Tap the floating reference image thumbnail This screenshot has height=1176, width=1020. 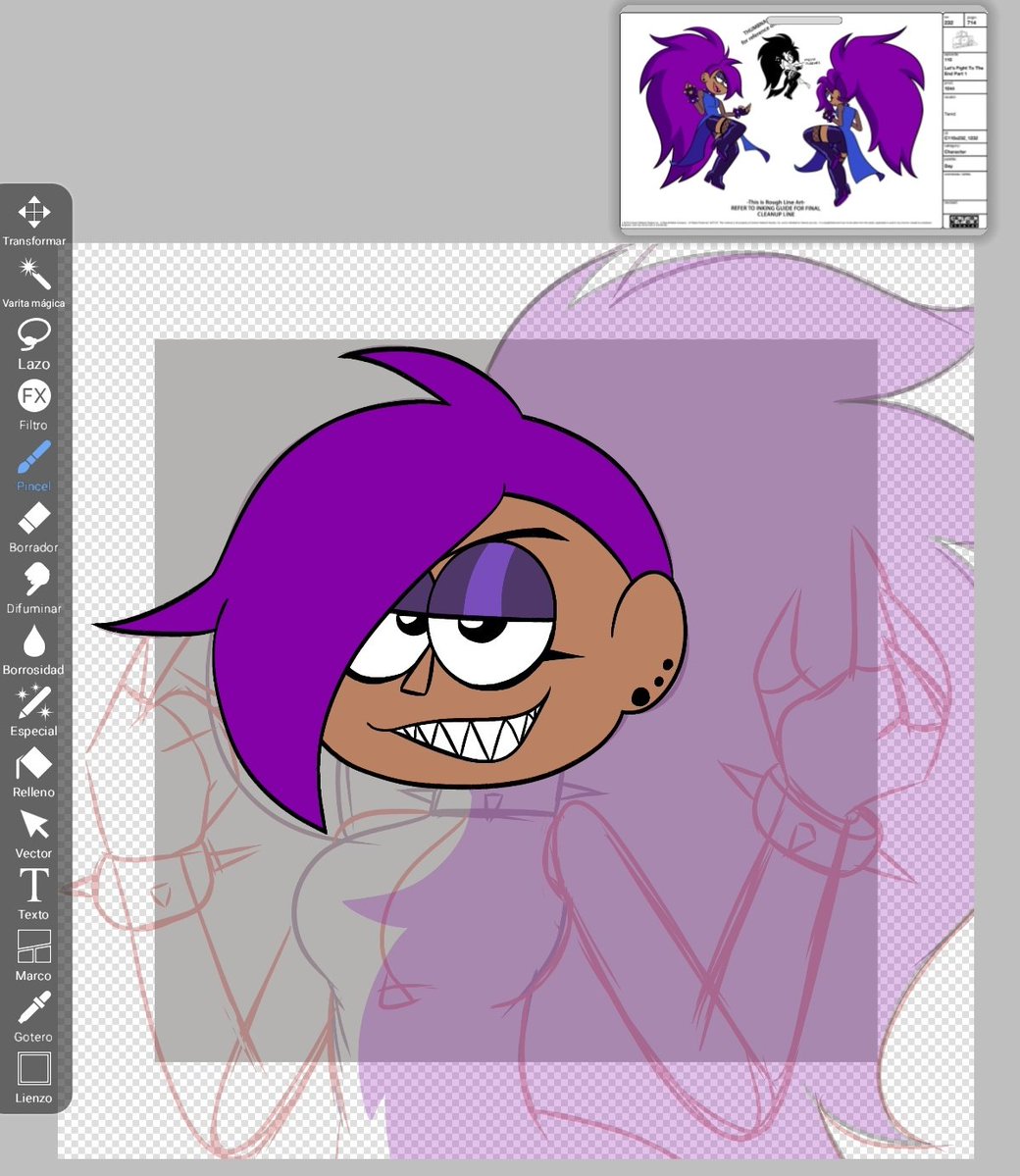coord(803,121)
